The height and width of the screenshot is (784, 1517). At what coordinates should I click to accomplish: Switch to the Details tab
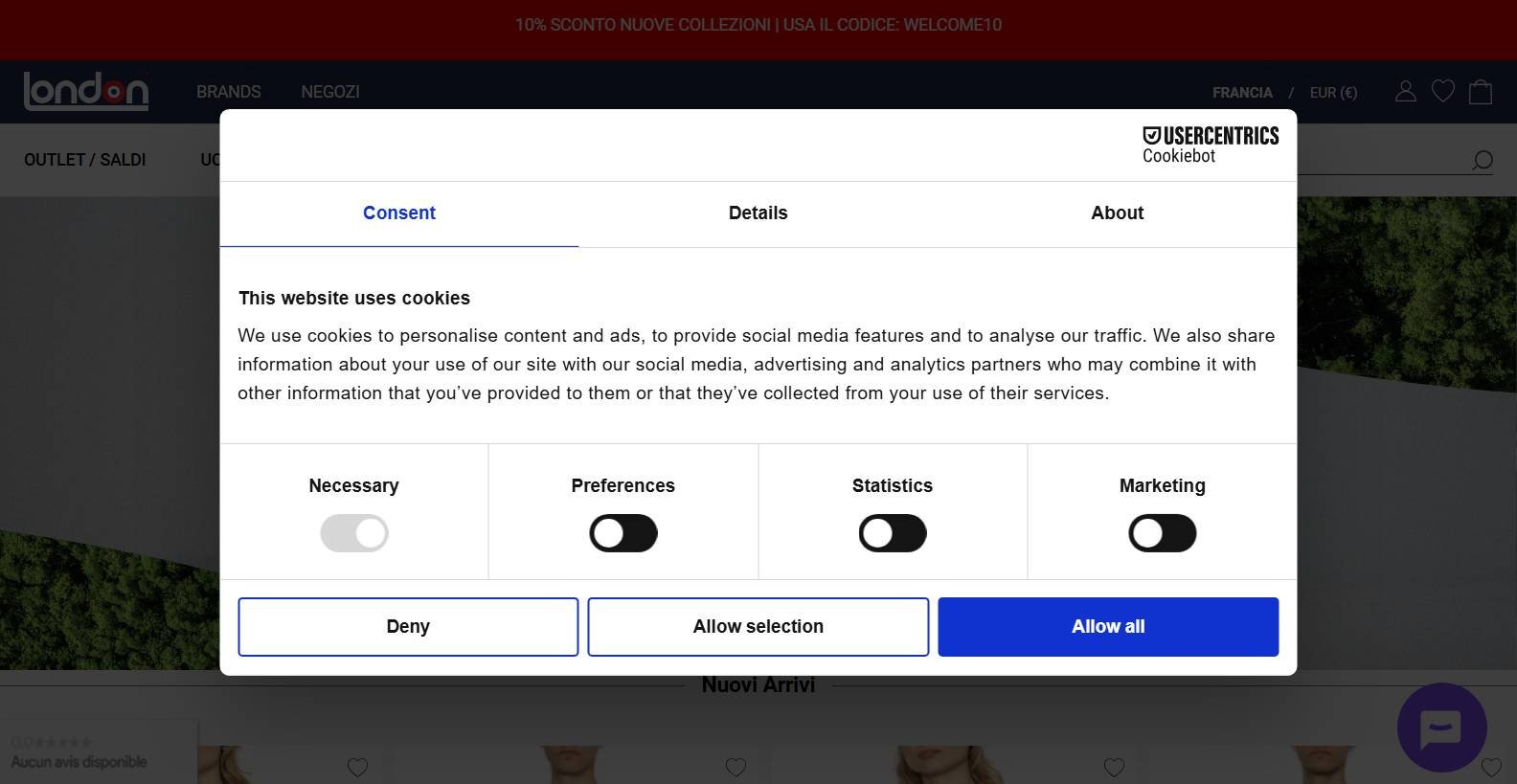click(758, 213)
